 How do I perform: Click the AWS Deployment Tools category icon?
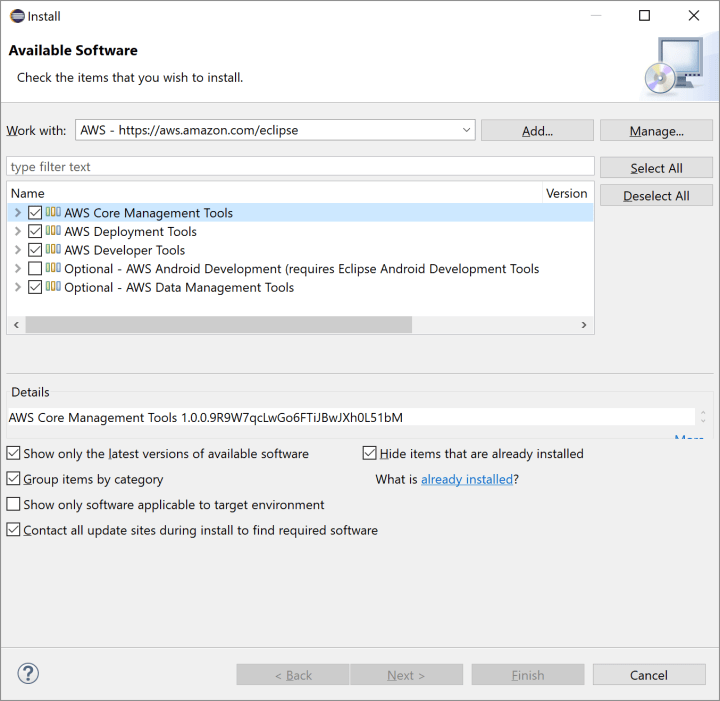pyautogui.click(x=53, y=231)
